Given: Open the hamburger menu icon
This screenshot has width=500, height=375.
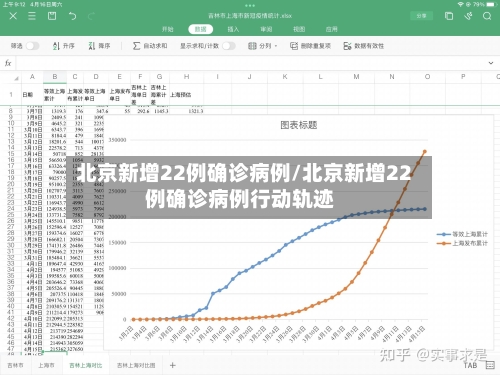Looking at the screenshot, I should (32, 16).
